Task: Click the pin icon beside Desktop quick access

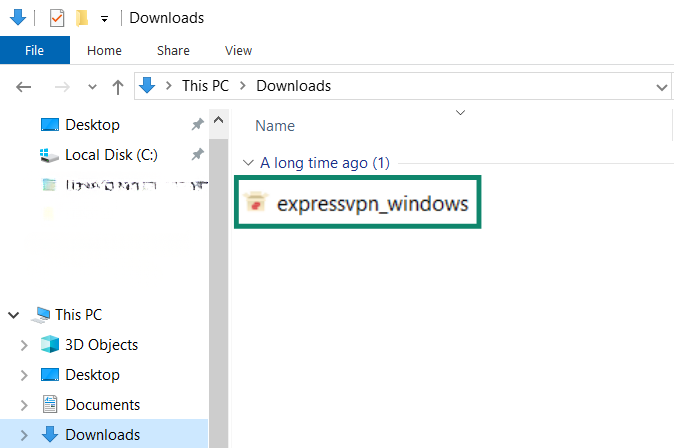Action: tap(198, 125)
